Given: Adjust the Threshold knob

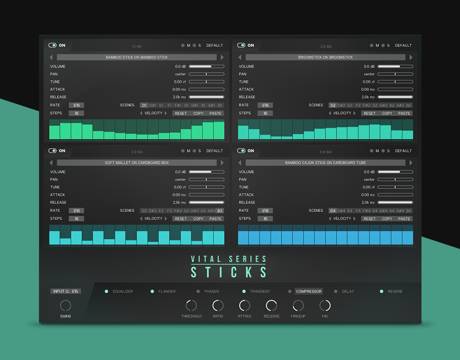Looking at the screenshot, I should click(191, 305).
